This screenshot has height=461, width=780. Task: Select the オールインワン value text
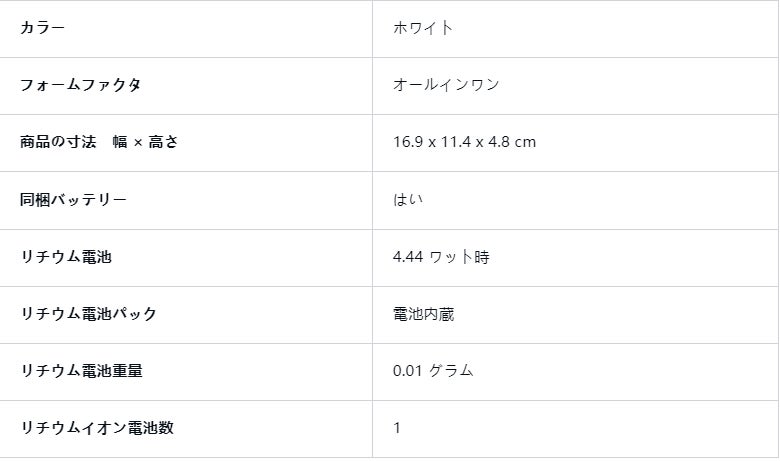point(446,85)
